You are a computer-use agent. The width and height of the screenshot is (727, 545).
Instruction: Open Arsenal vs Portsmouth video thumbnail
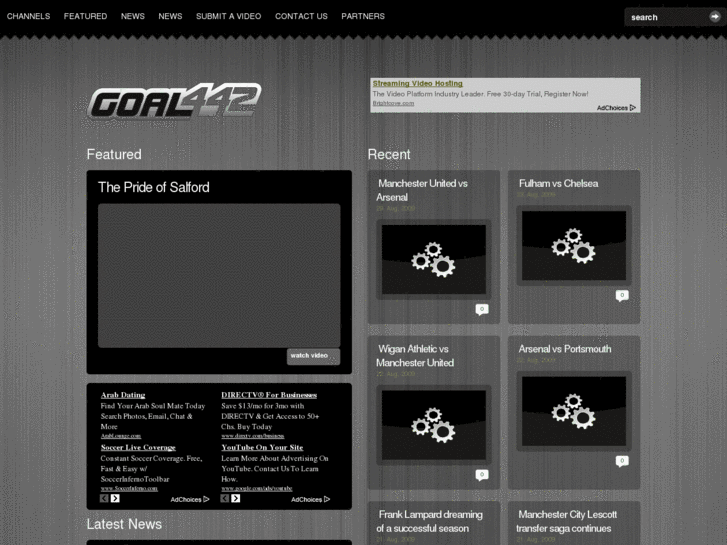[574, 411]
